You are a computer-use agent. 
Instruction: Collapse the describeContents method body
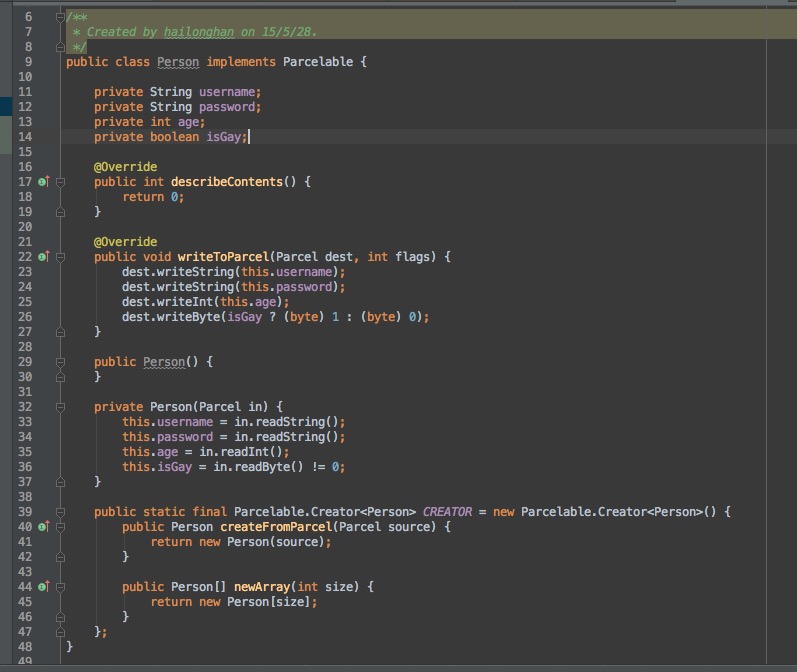click(60, 182)
